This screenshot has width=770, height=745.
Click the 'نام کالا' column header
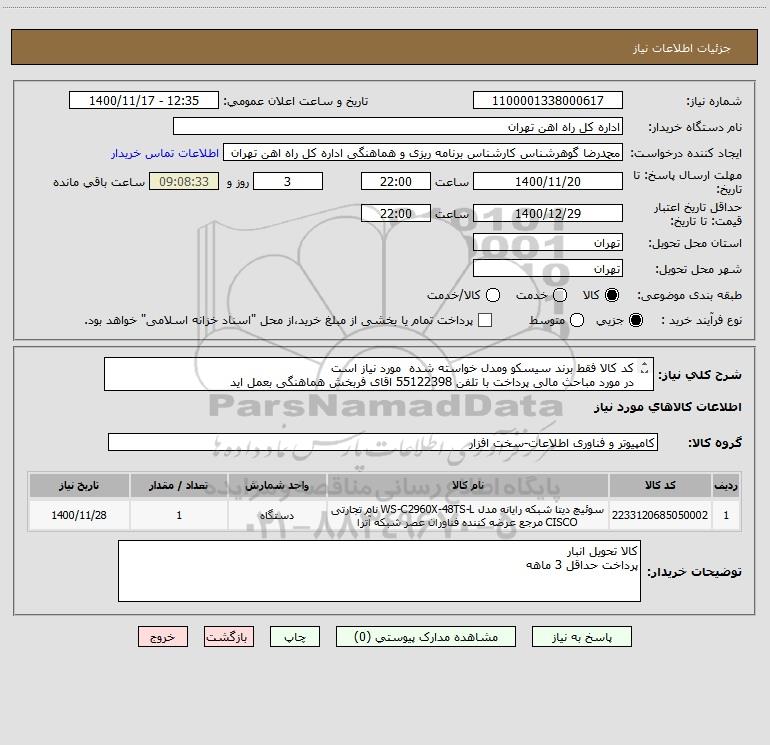coord(468,485)
